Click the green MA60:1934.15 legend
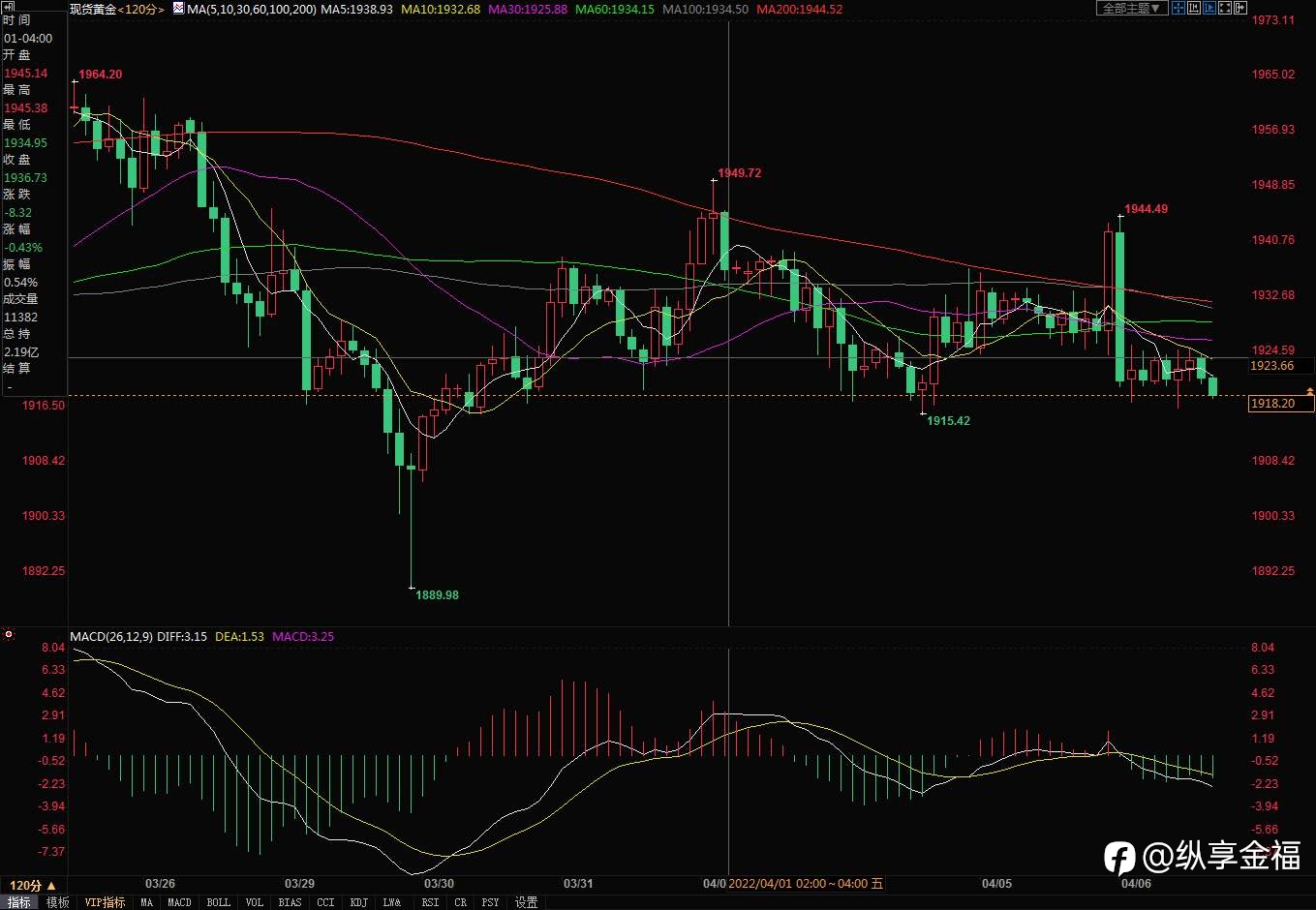 tap(615, 9)
